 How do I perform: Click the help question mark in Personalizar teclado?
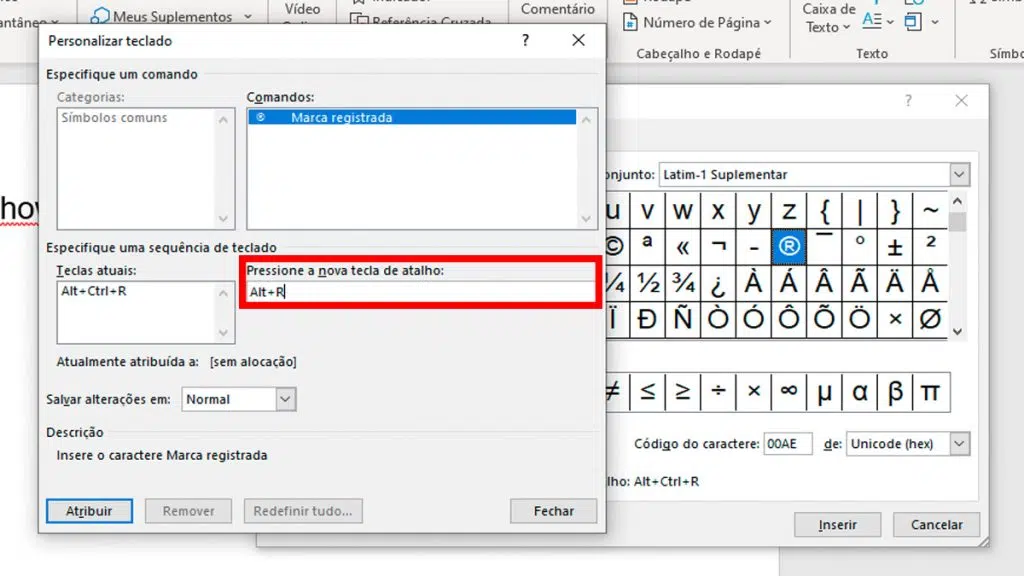point(526,41)
